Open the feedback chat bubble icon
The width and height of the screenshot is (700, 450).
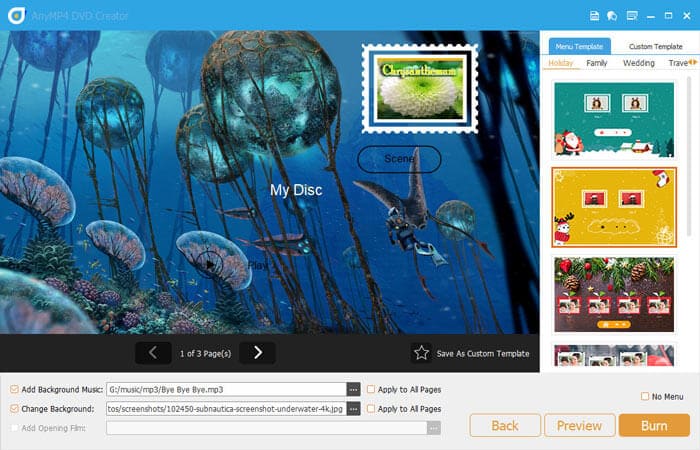click(x=614, y=15)
